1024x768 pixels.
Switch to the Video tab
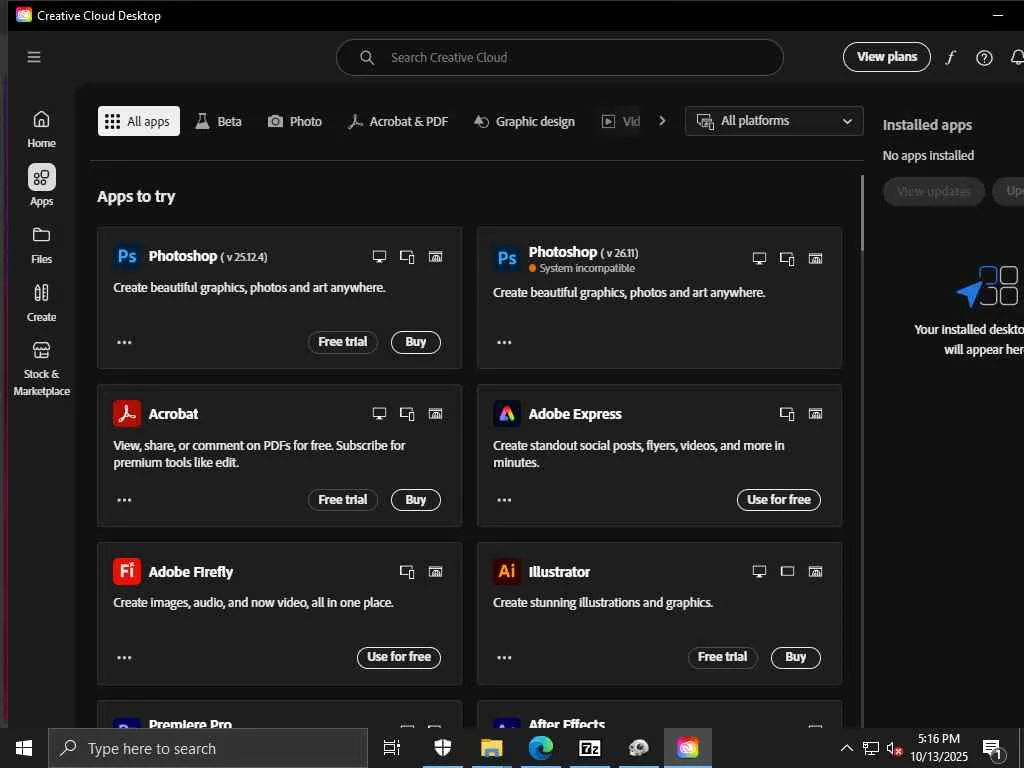(x=620, y=121)
